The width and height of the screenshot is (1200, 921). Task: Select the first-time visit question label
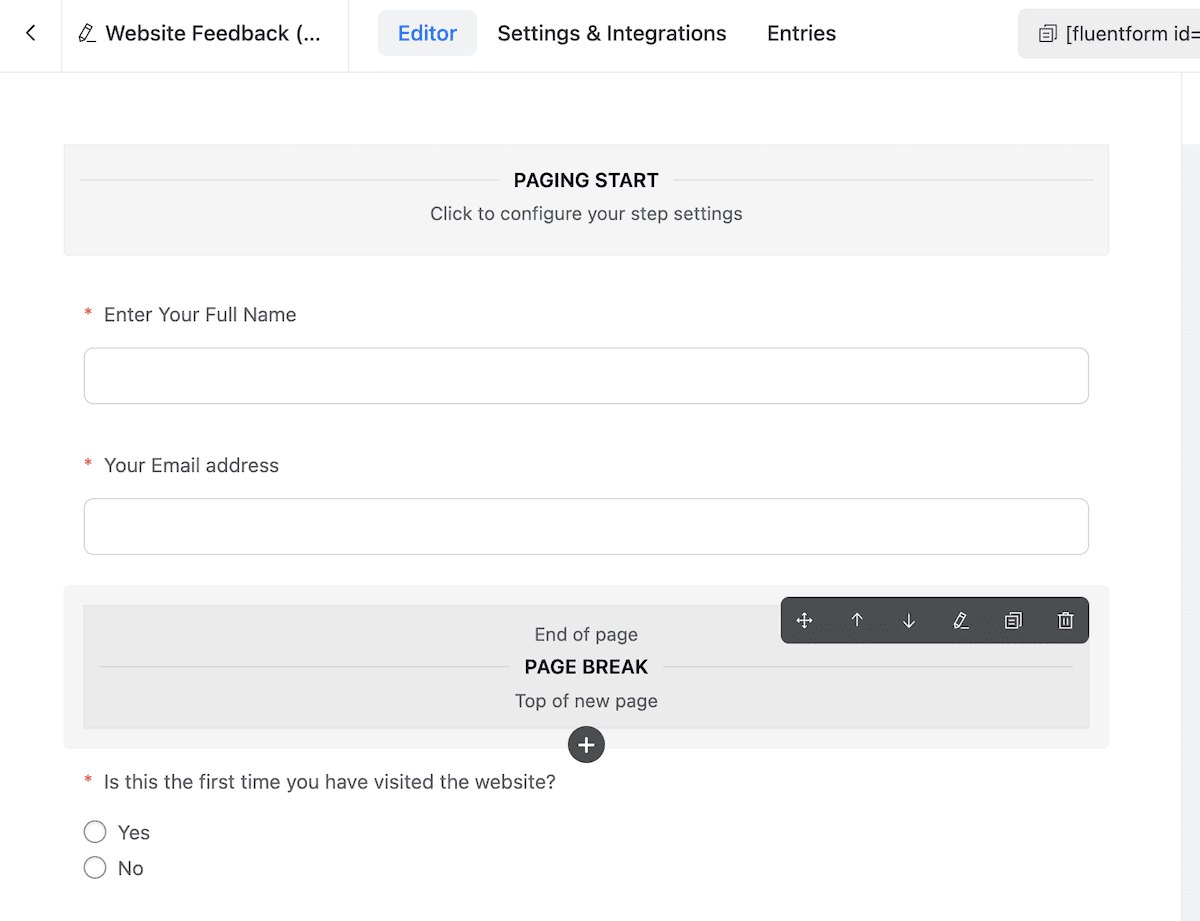tap(329, 782)
